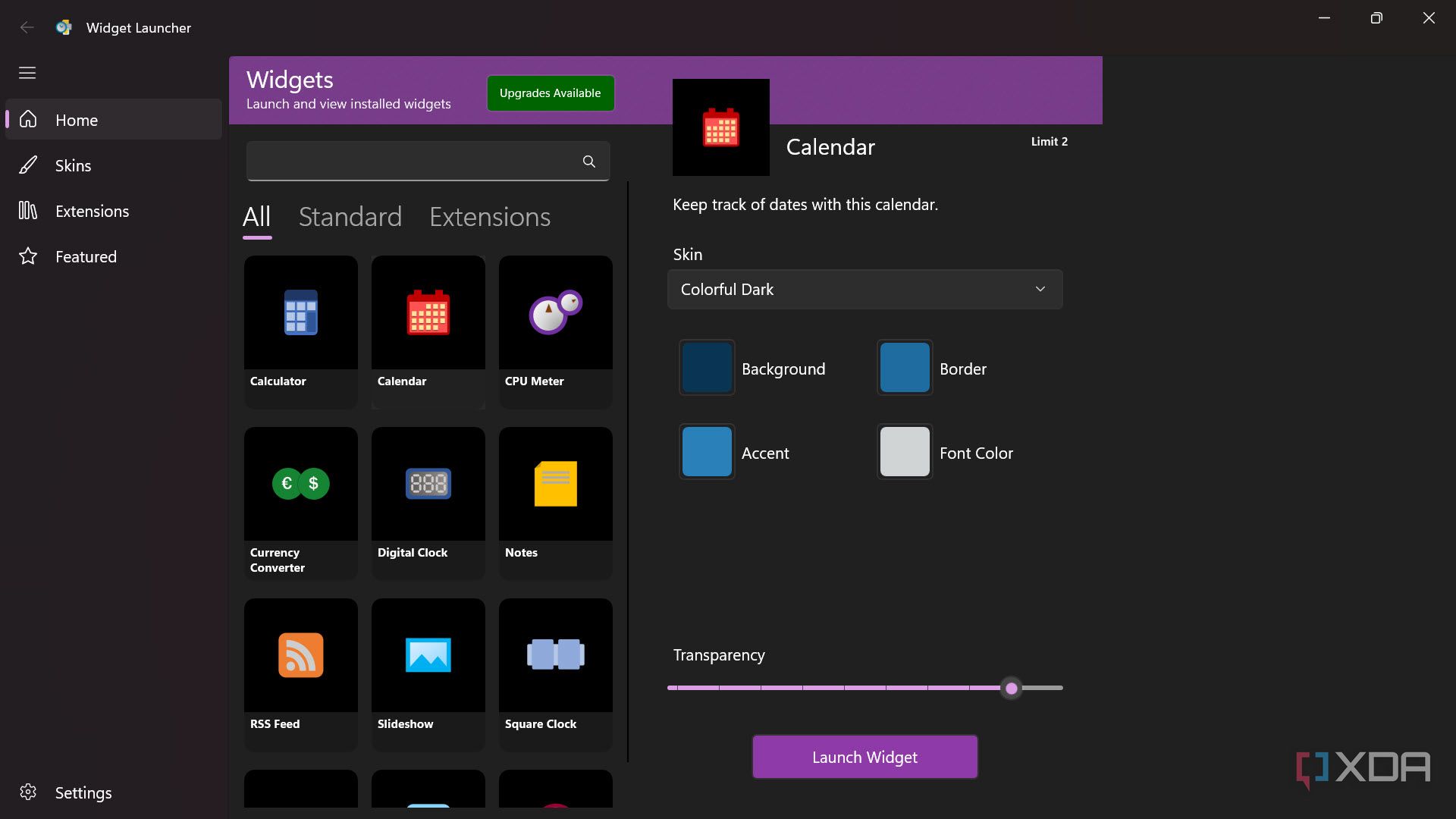
Task: Click the Launch Widget button
Action: pyautogui.click(x=864, y=757)
